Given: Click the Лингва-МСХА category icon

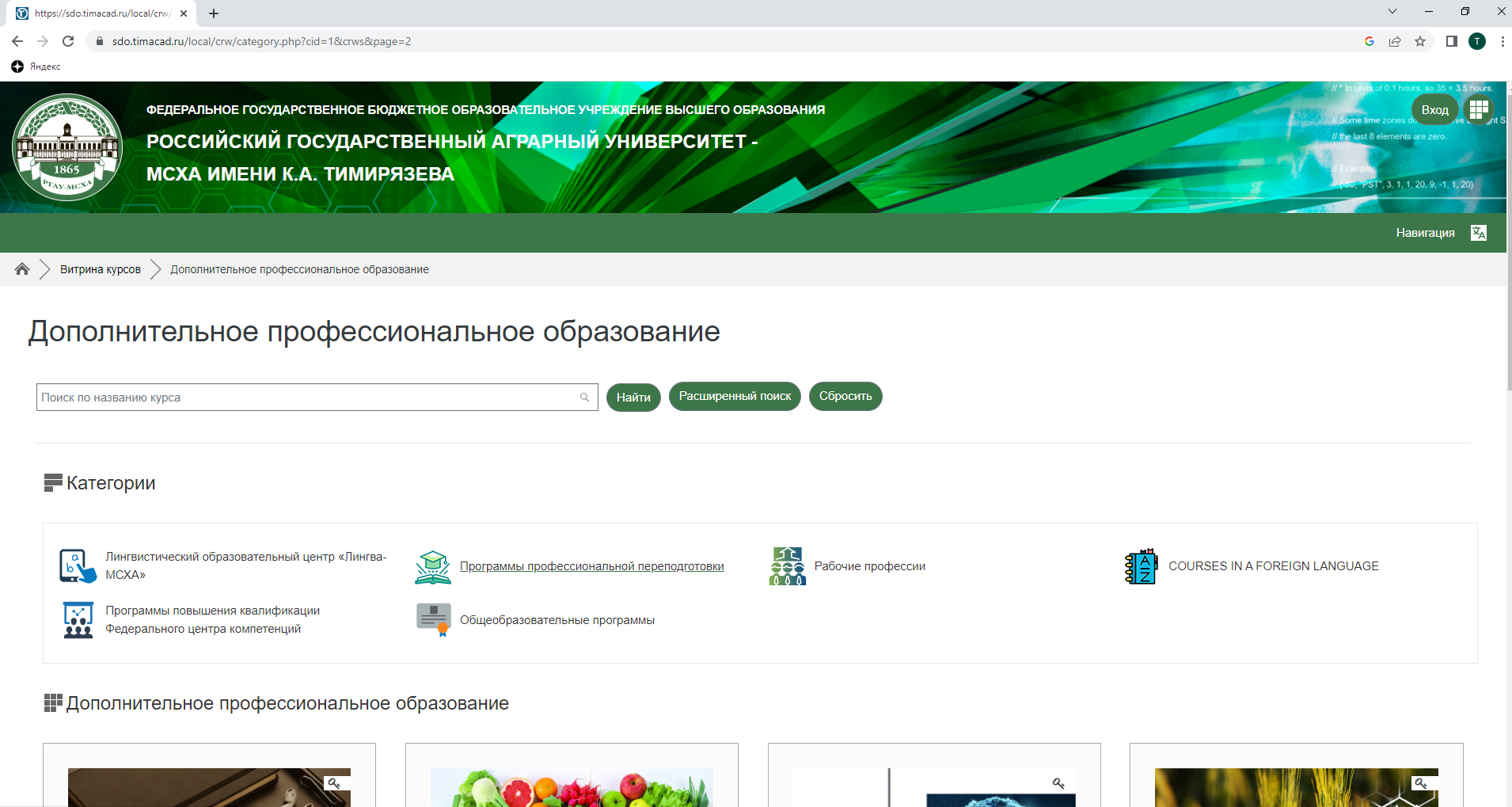Looking at the screenshot, I should click(x=78, y=566).
